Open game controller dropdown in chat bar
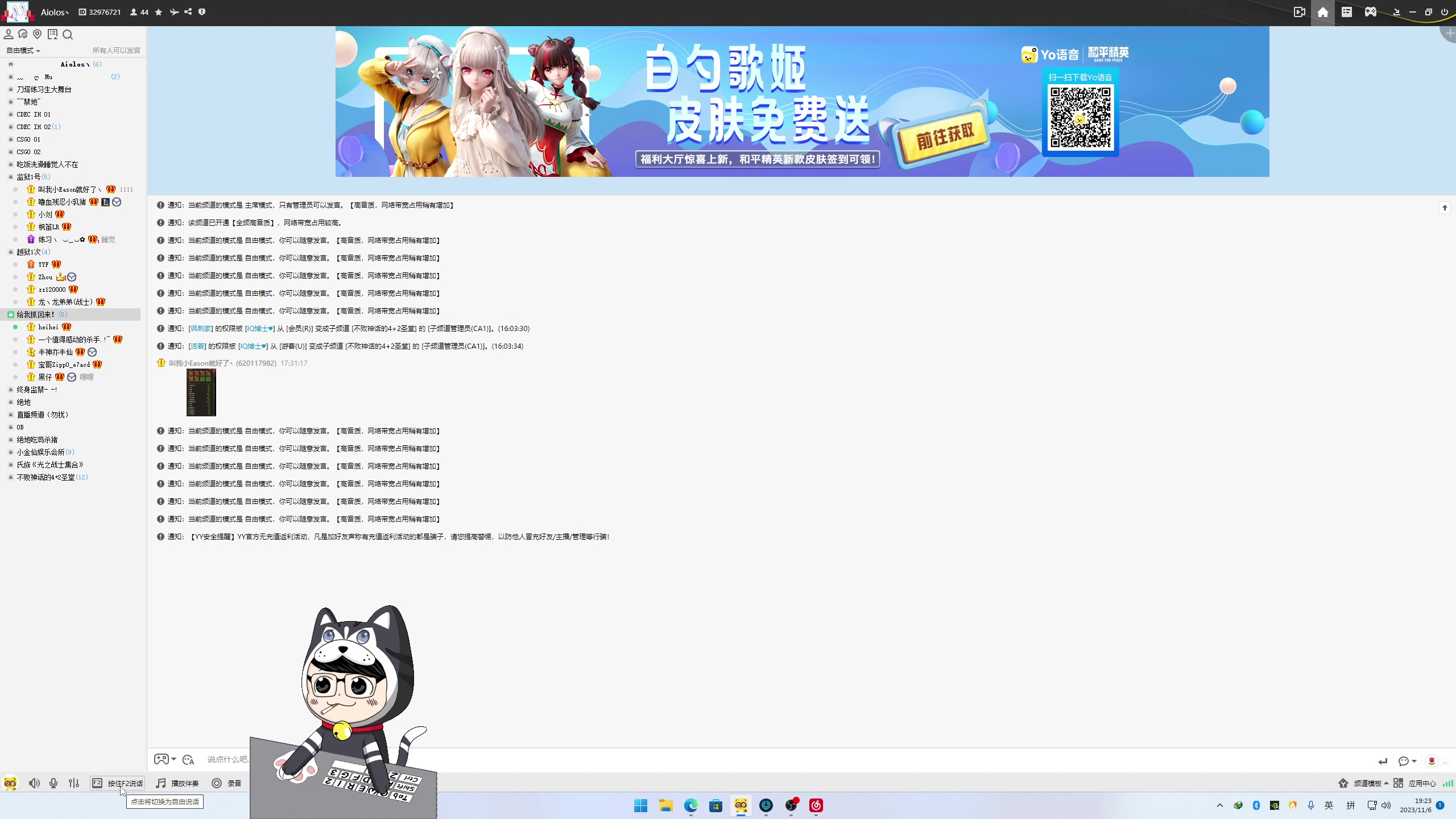Image resolution: width=1456 pixels, height=819 pixels. (165, 759)
